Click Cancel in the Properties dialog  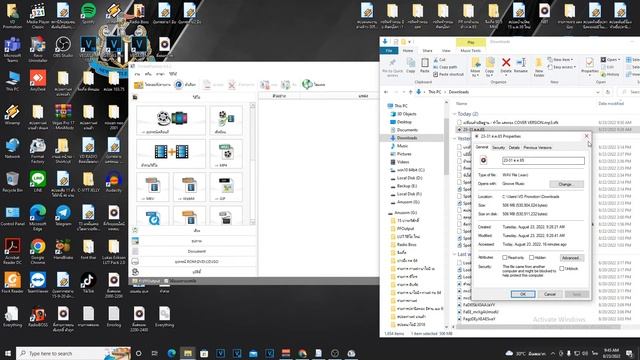pyautogui.click(x=550, y=294)
